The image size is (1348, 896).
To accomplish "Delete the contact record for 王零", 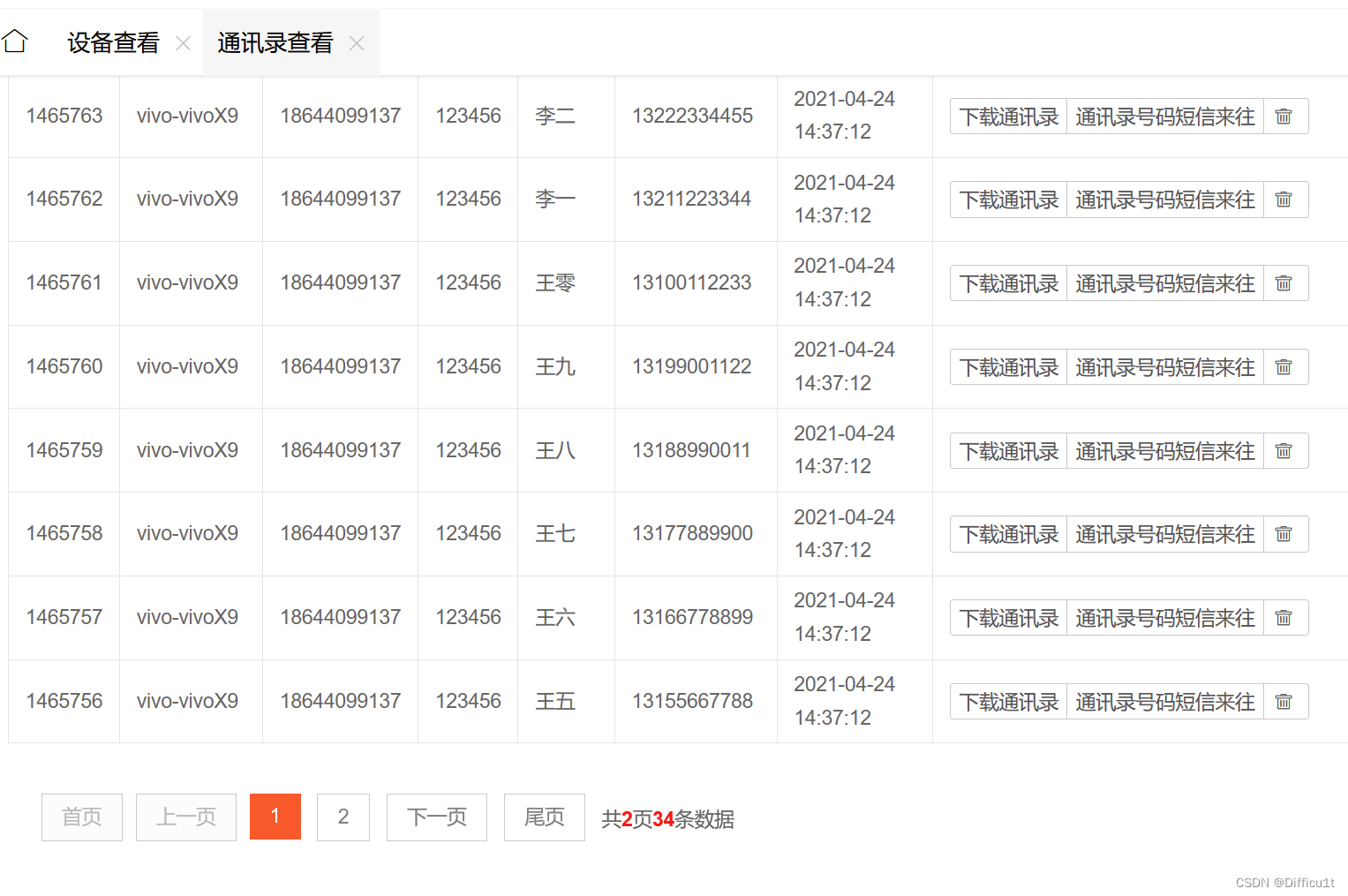I will coord(1284,283).
